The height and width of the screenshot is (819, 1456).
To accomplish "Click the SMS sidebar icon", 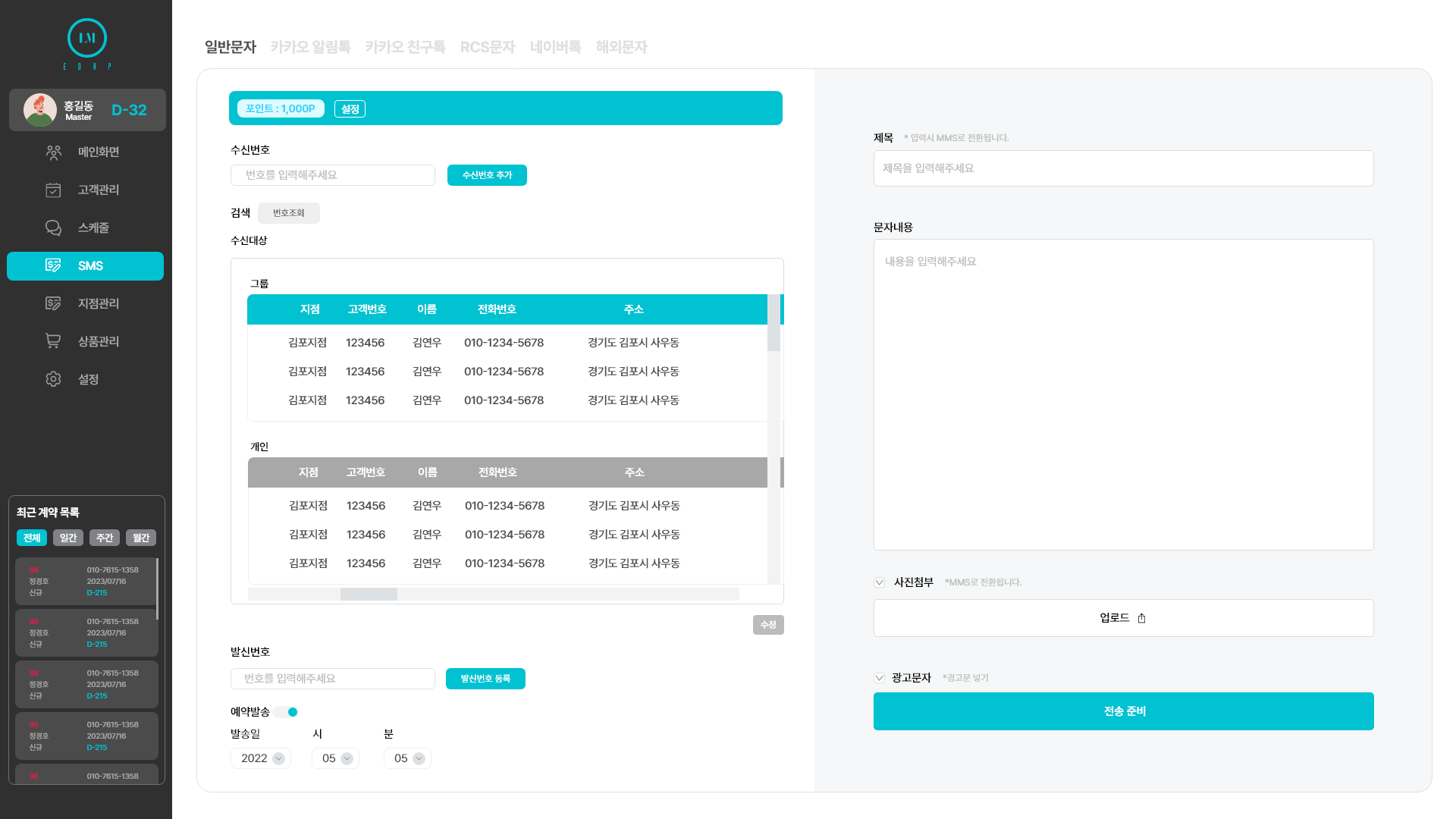I will (53, 265).
